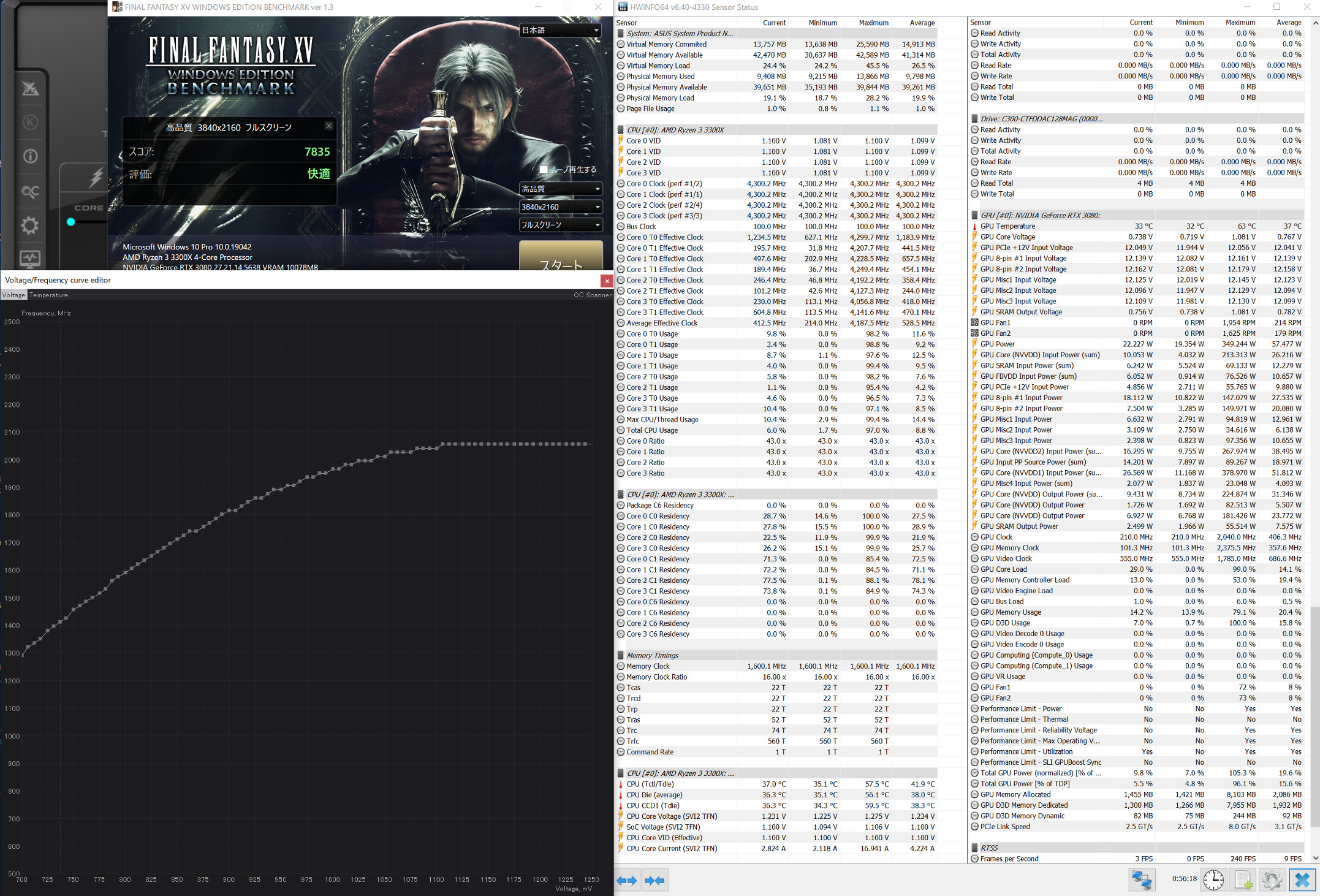1320x896 pixels.
Task: Expand the 3840x2160 resolution dropdown
Action: 560,207
